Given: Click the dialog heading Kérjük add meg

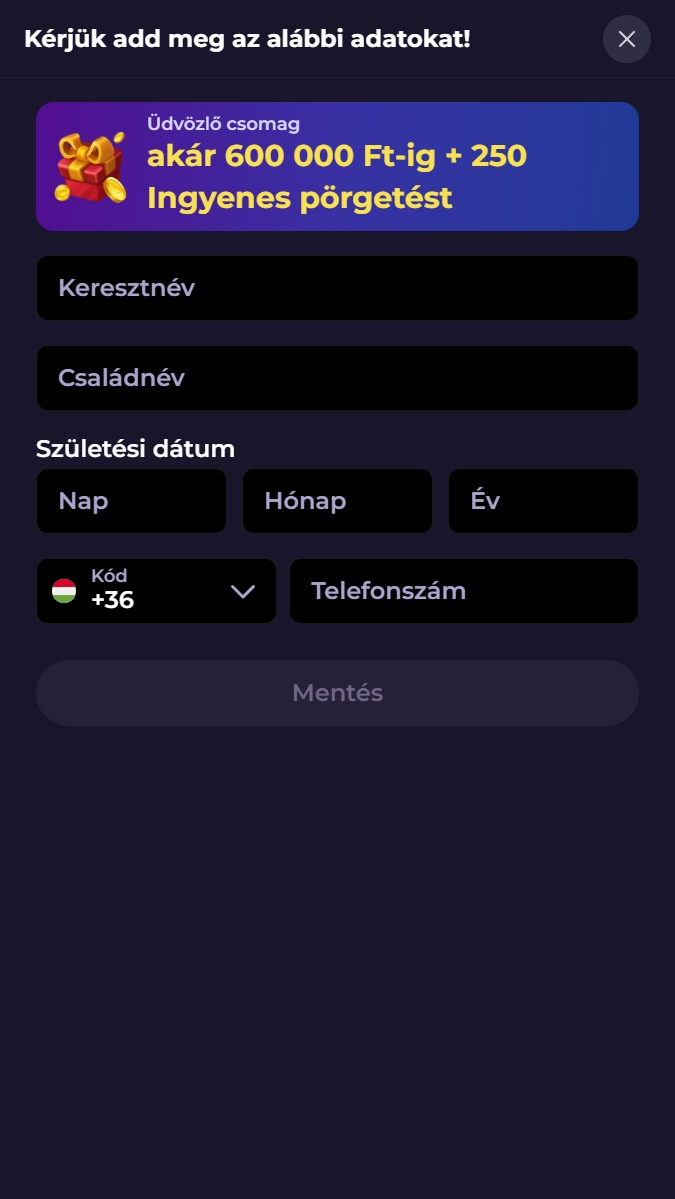Looking at the screenshot, I should (247, 39).
